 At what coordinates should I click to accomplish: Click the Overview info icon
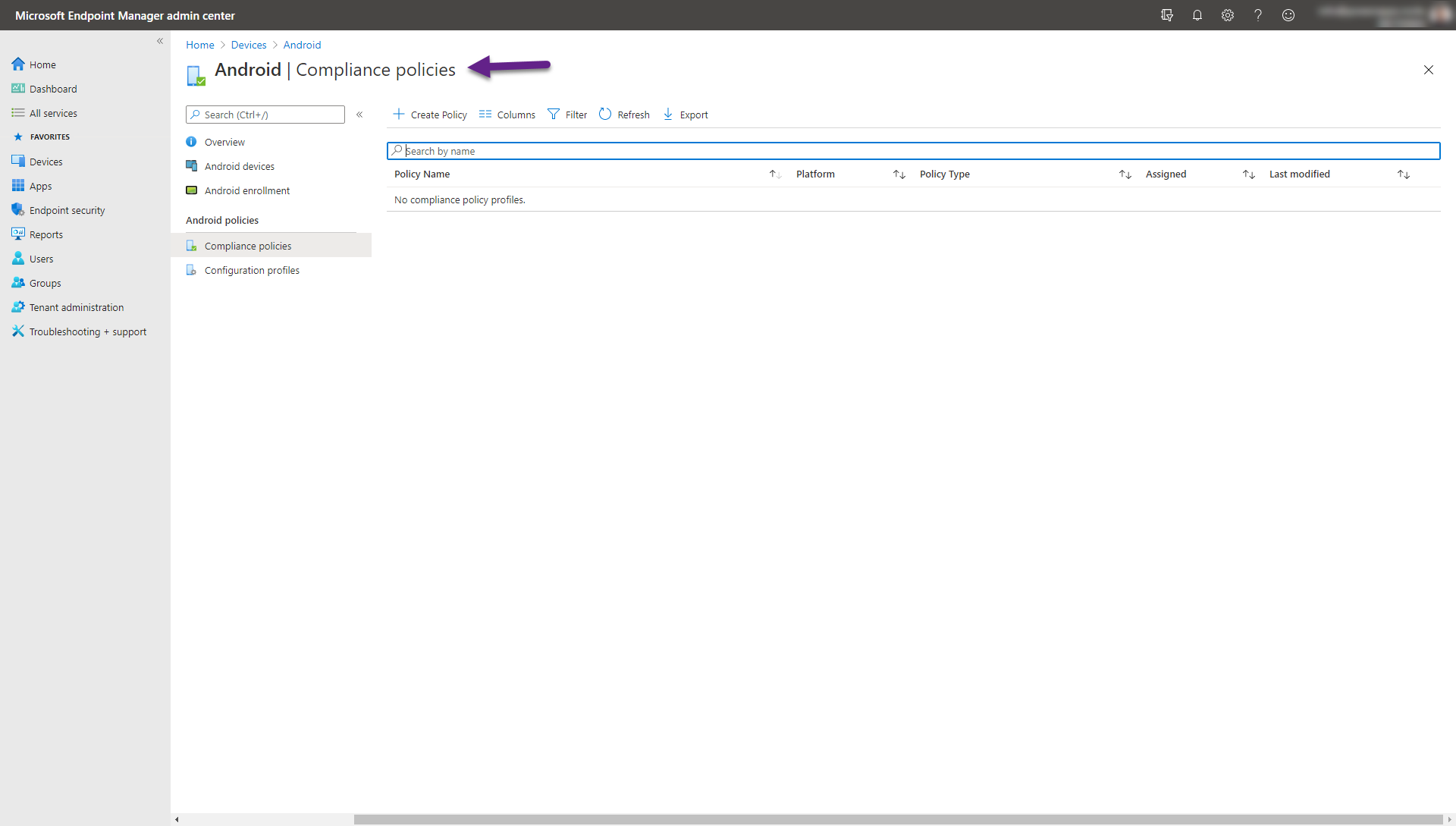[x=191, y=142]
